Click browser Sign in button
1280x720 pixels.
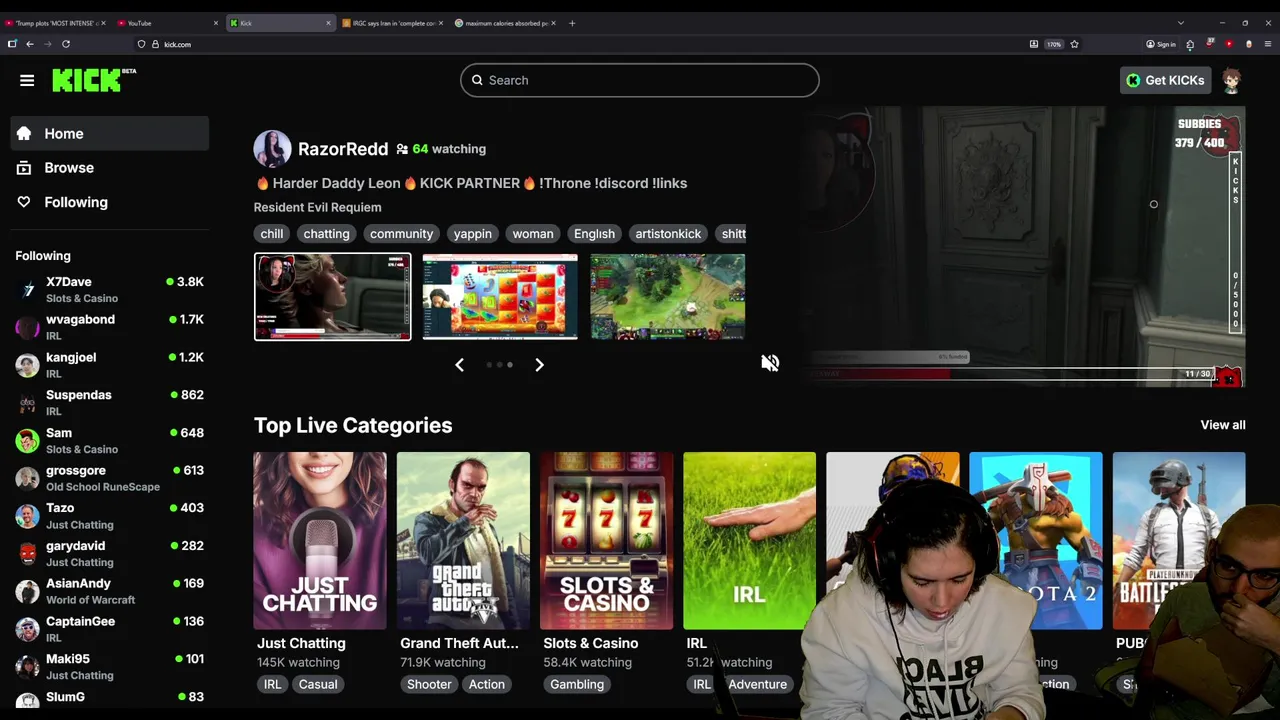[x=1161, y=44]
